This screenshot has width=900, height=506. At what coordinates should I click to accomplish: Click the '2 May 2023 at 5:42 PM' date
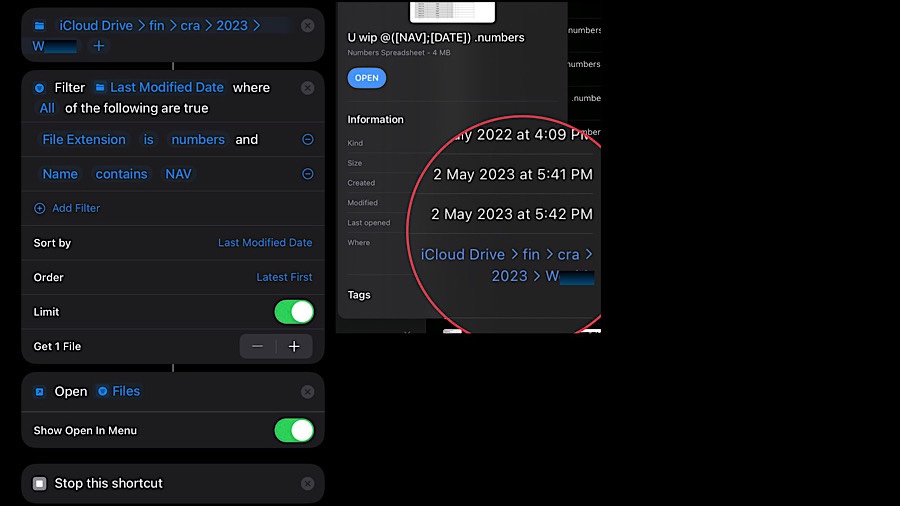coord(511,214)
